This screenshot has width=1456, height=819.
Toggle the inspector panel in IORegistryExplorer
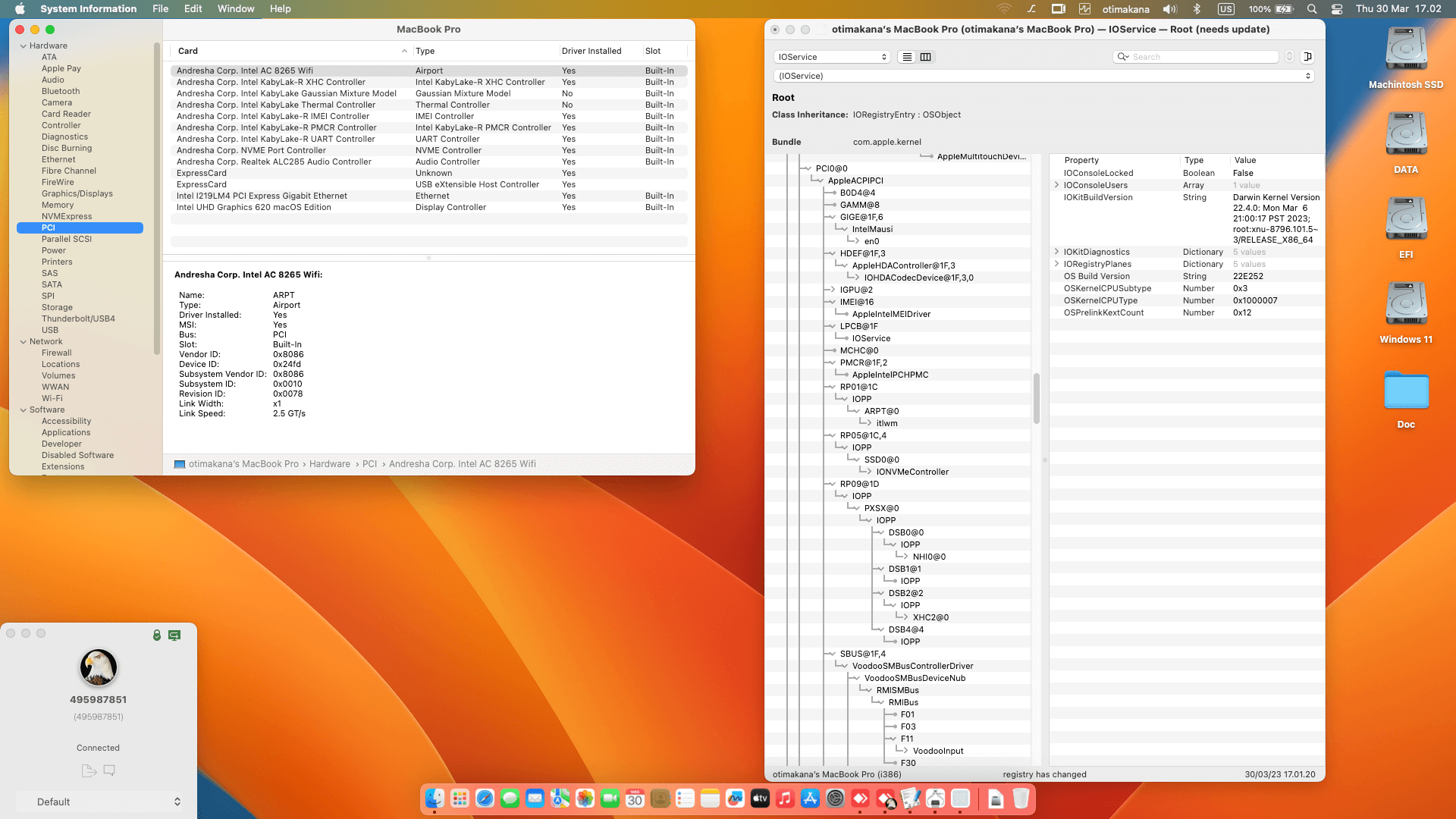(x=1307, y=57)
